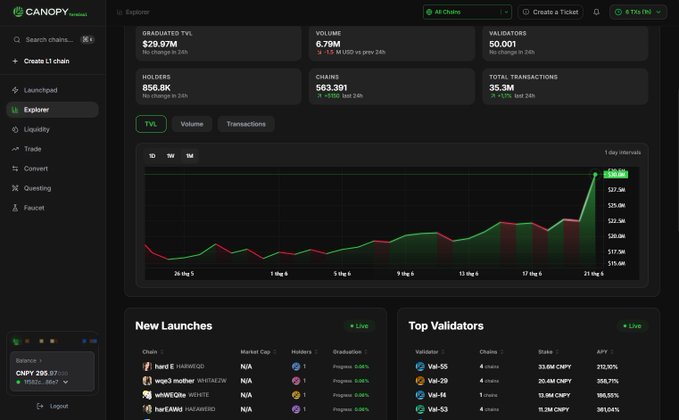Screen dimensions: 679x420
Task: Click the Val-29 validator avatar
Action: [420, 381]
